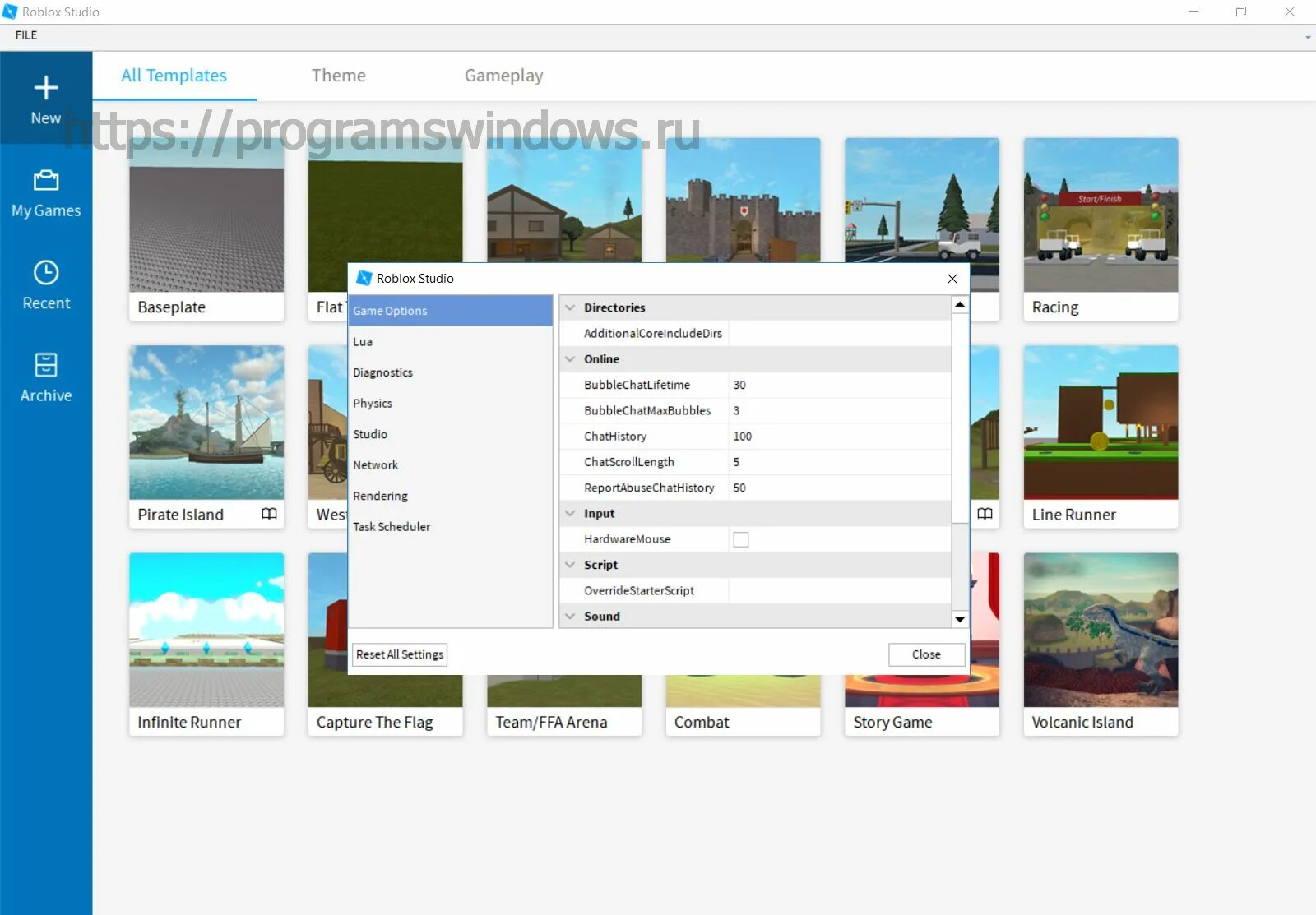Screen dimensions: 1316x915
Task: Select the Rendering settings category
Action: click(x=451, y=496)
